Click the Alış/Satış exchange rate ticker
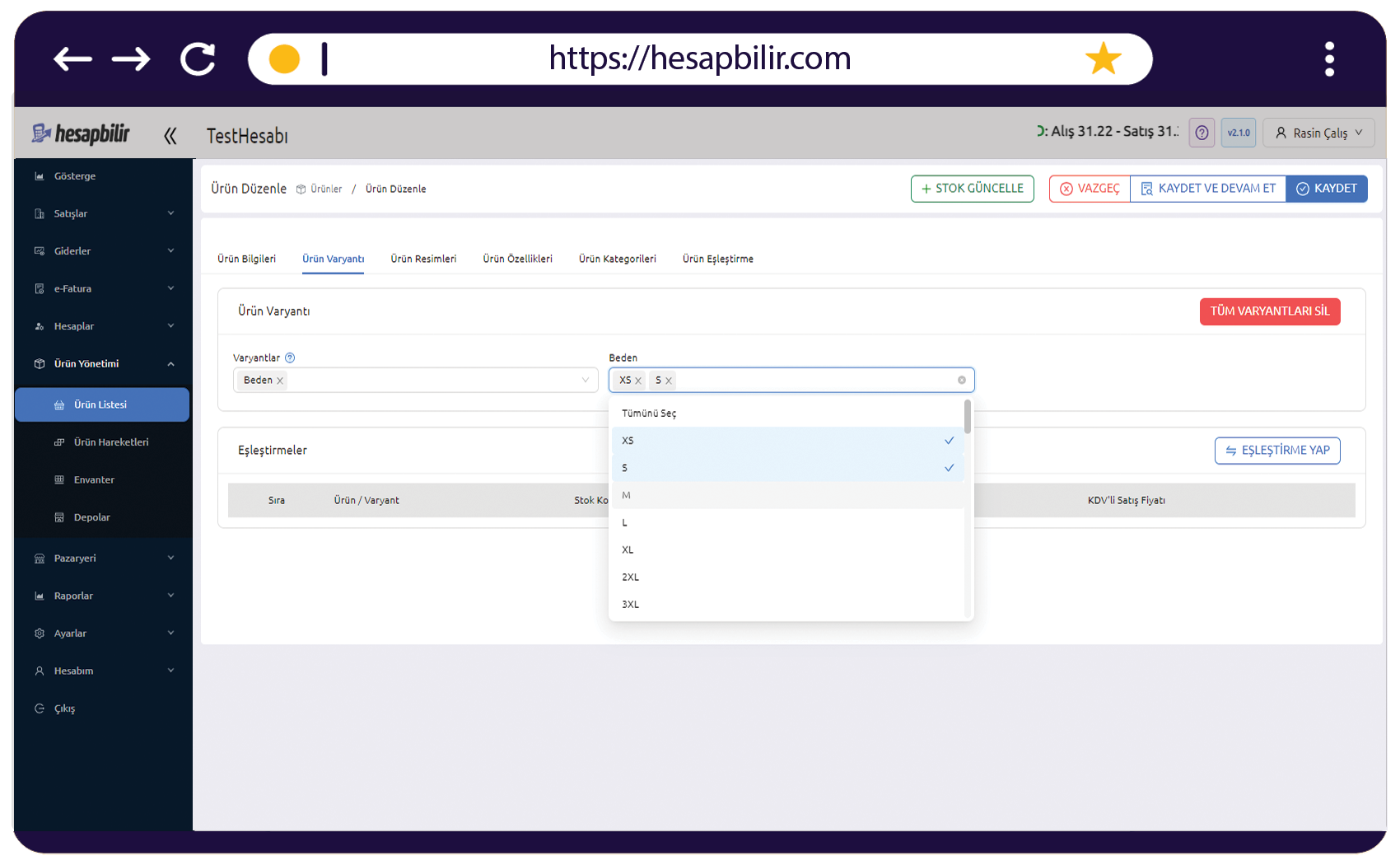1400x865 pixels. coord(1108,131)
